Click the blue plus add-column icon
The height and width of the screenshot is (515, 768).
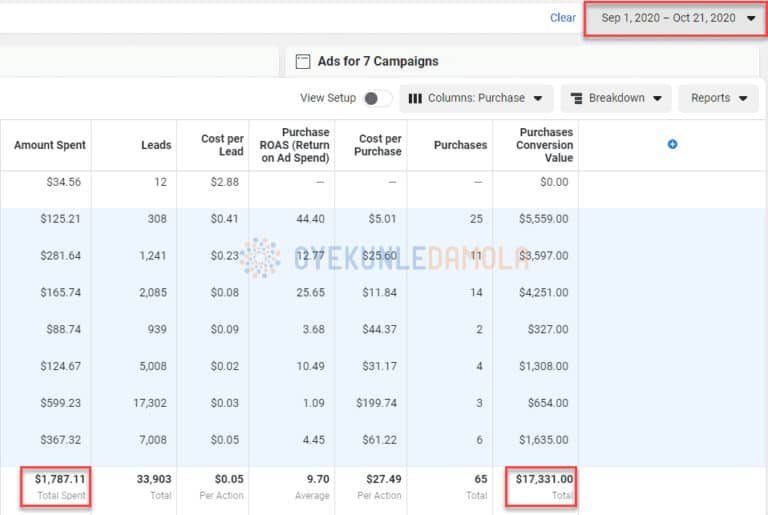coord(672,144)
